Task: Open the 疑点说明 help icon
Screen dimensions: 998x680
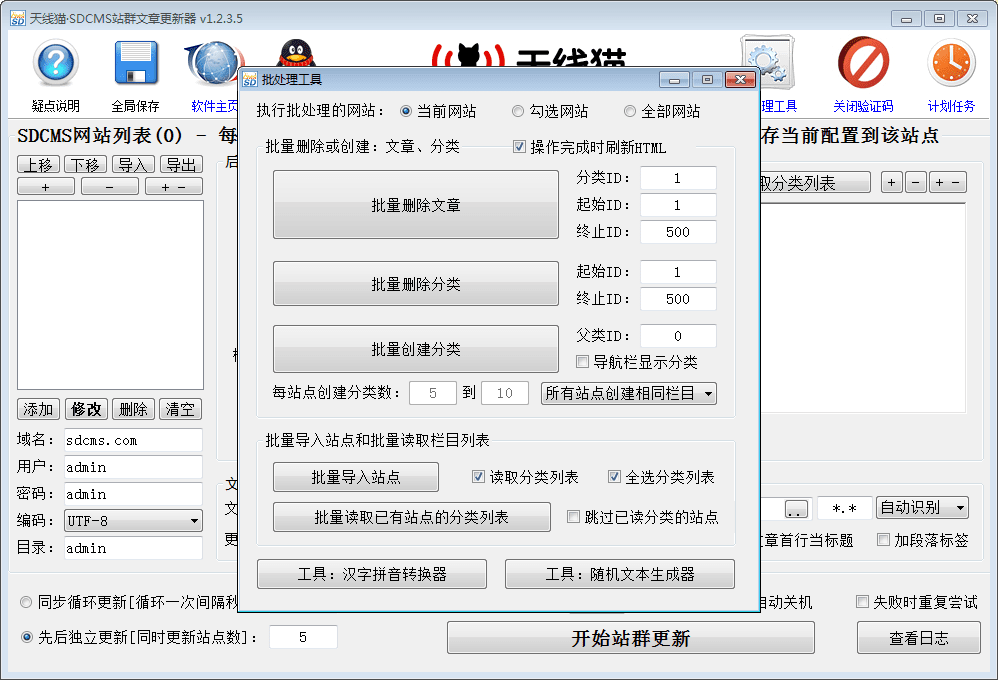Action: [56, 62]
